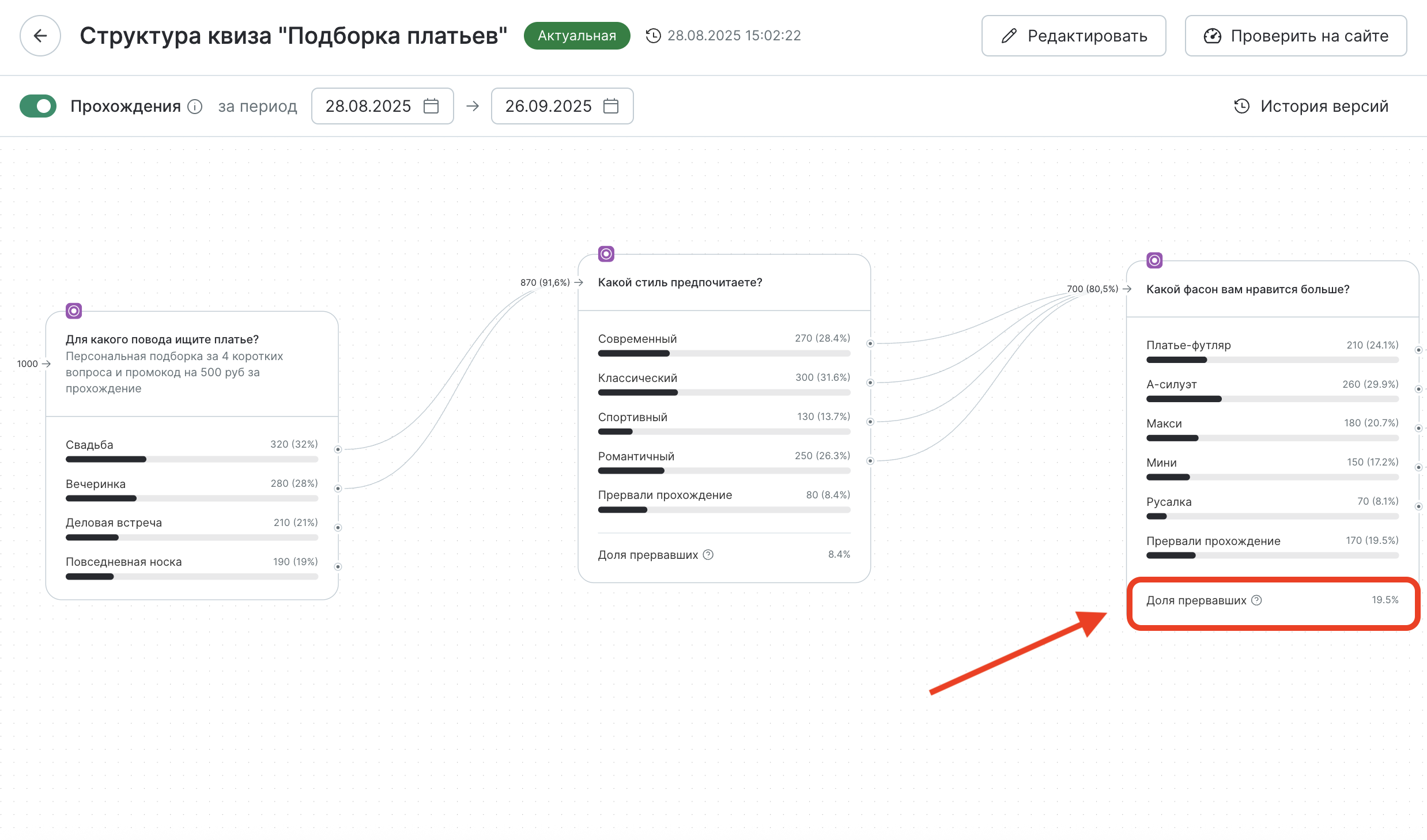Click the Свадьба answer connector dot
This screenshot has height=840, width=1427.
point(338,449)
